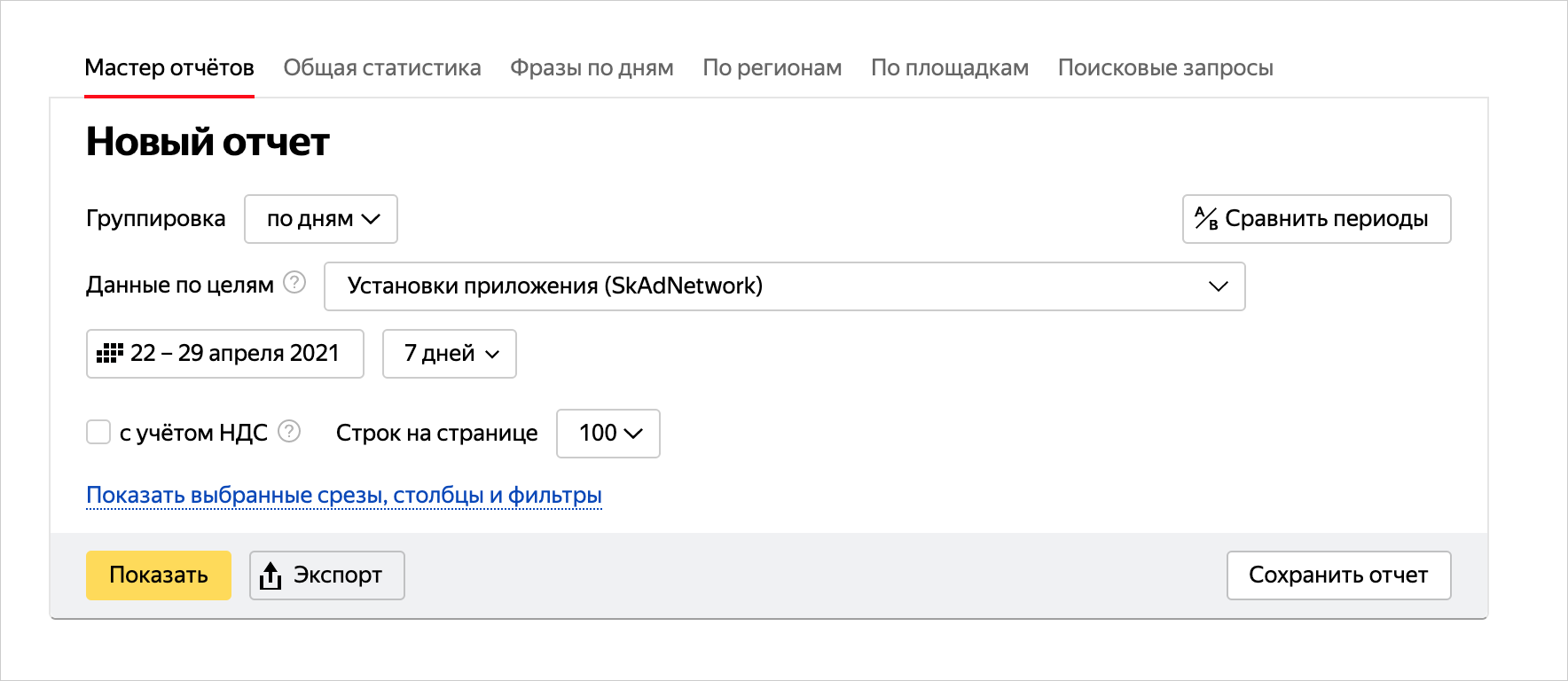Open the Фразы по дням tab
This screenshot has height=681, width=1568.
tap(592, 68)
